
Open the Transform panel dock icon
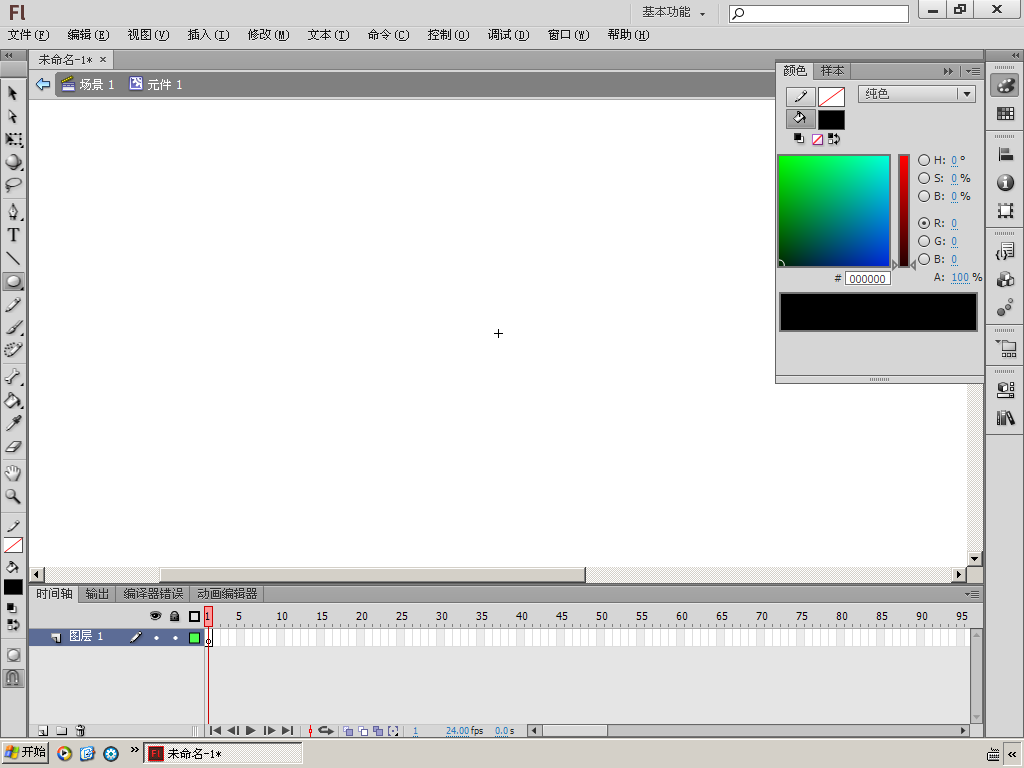1005,210
